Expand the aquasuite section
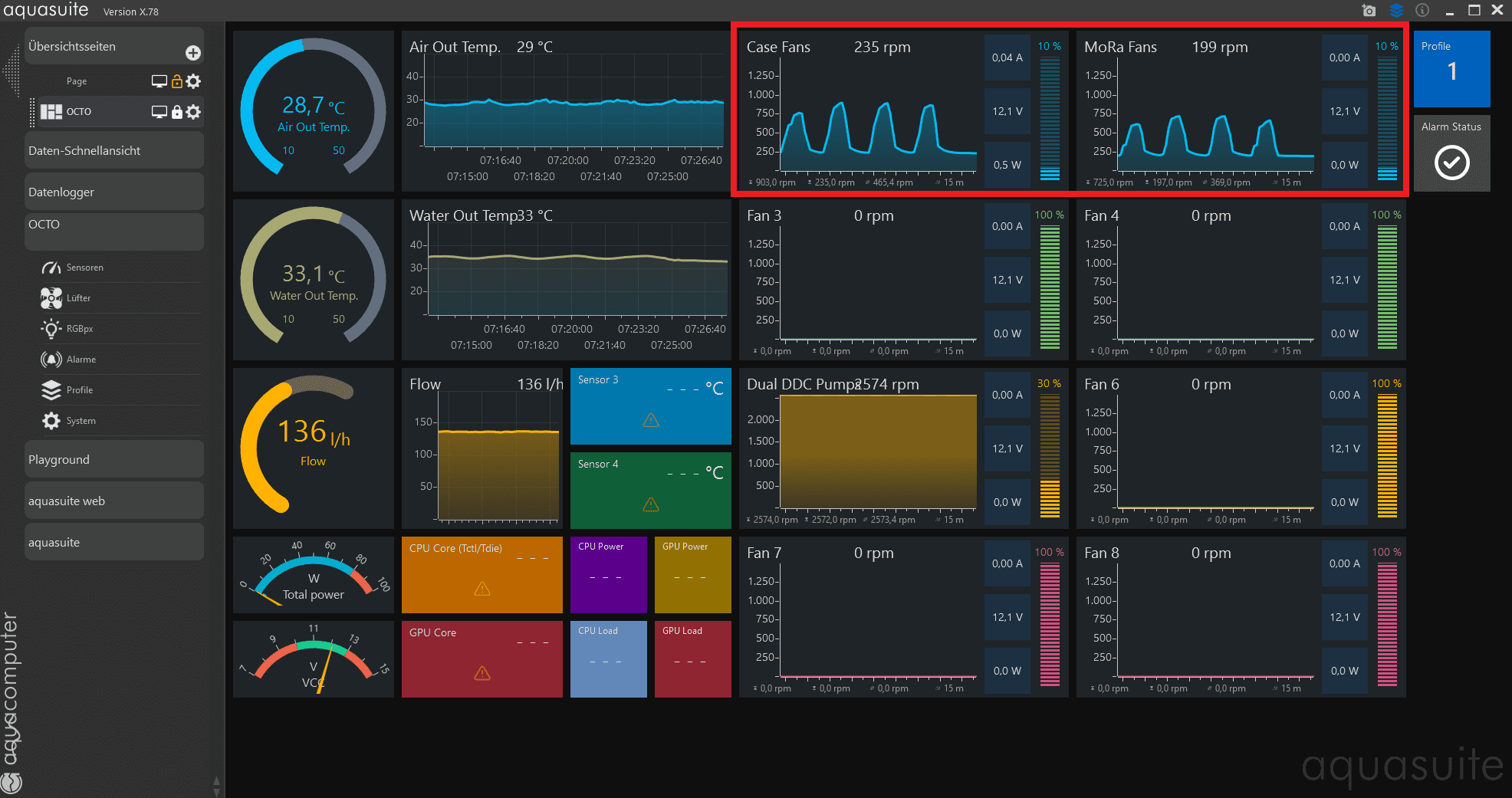The width and height of the screenshot is (1512, 798). point(114,542)
